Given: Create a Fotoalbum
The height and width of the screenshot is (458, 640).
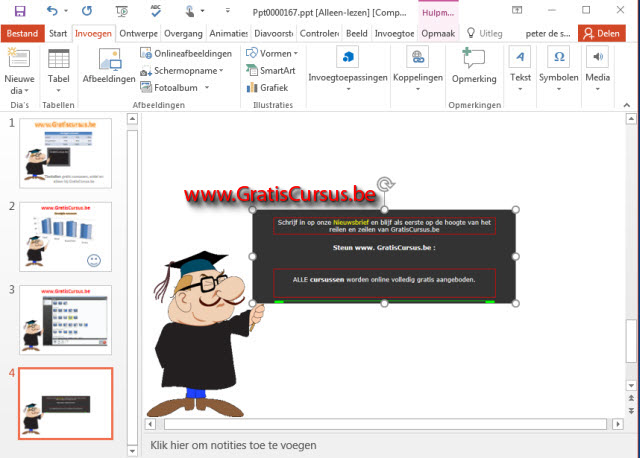Looking at the screenshot, I should pos(169,87).
